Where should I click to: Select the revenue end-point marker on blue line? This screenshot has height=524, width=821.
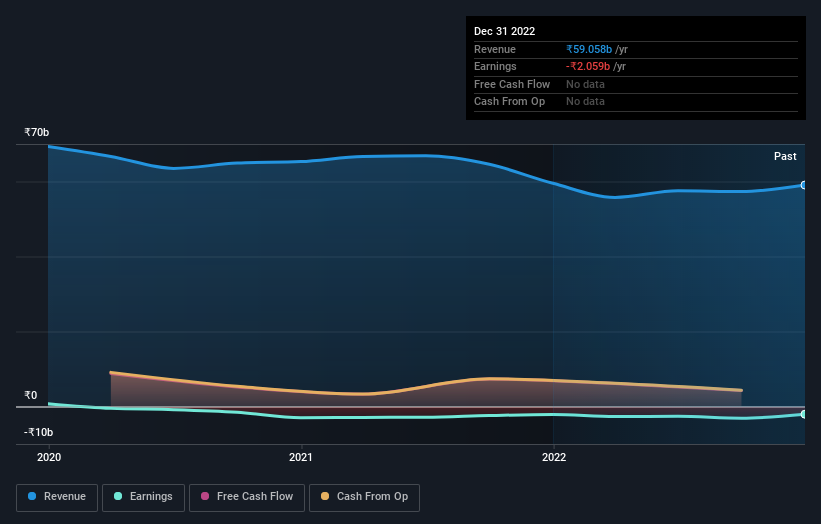click(x=804, y=185)
